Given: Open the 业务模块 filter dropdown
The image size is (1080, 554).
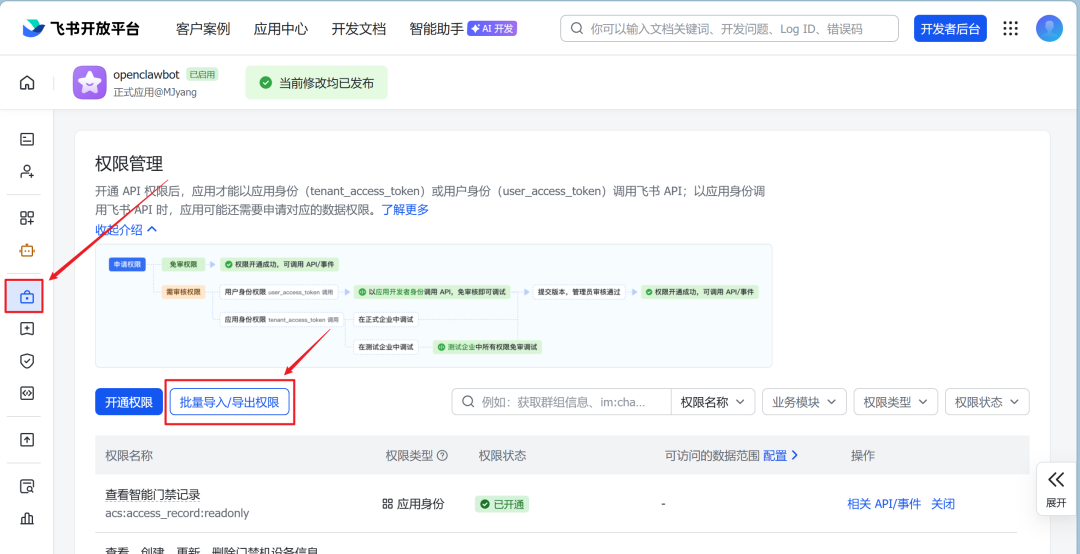Looking at the screenshot, I should click(x=804, y=402).
